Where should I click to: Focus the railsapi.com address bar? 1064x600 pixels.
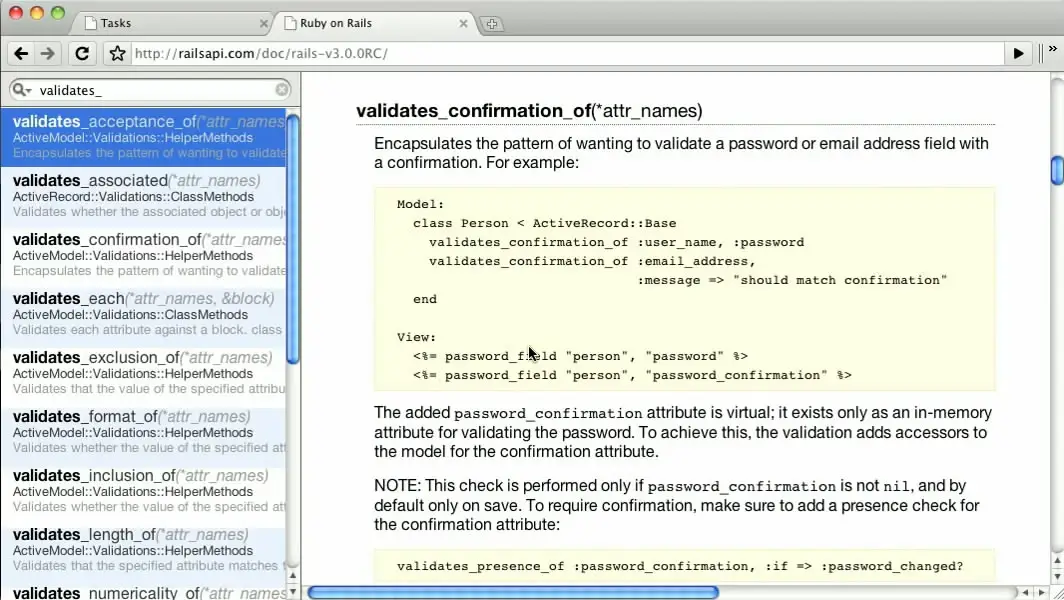coord(567,54)
